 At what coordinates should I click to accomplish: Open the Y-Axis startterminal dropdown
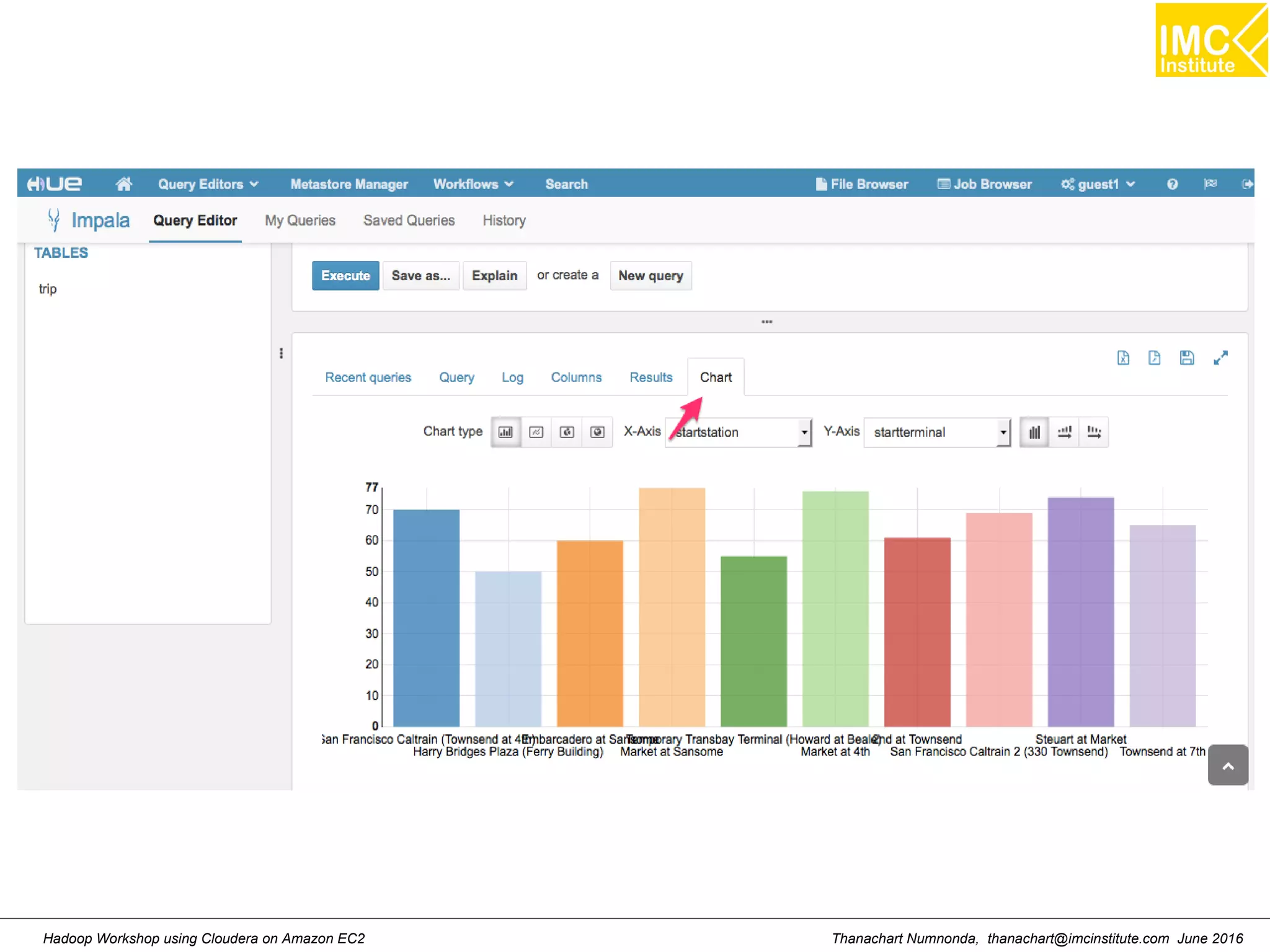pyautogui.click(x=936, y=432)
